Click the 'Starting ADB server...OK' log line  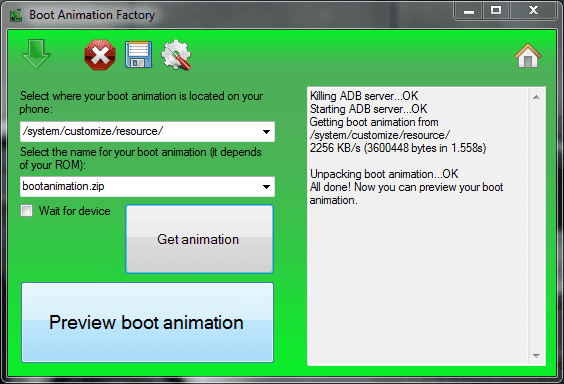pyautogui.click(x=368, y=109)
